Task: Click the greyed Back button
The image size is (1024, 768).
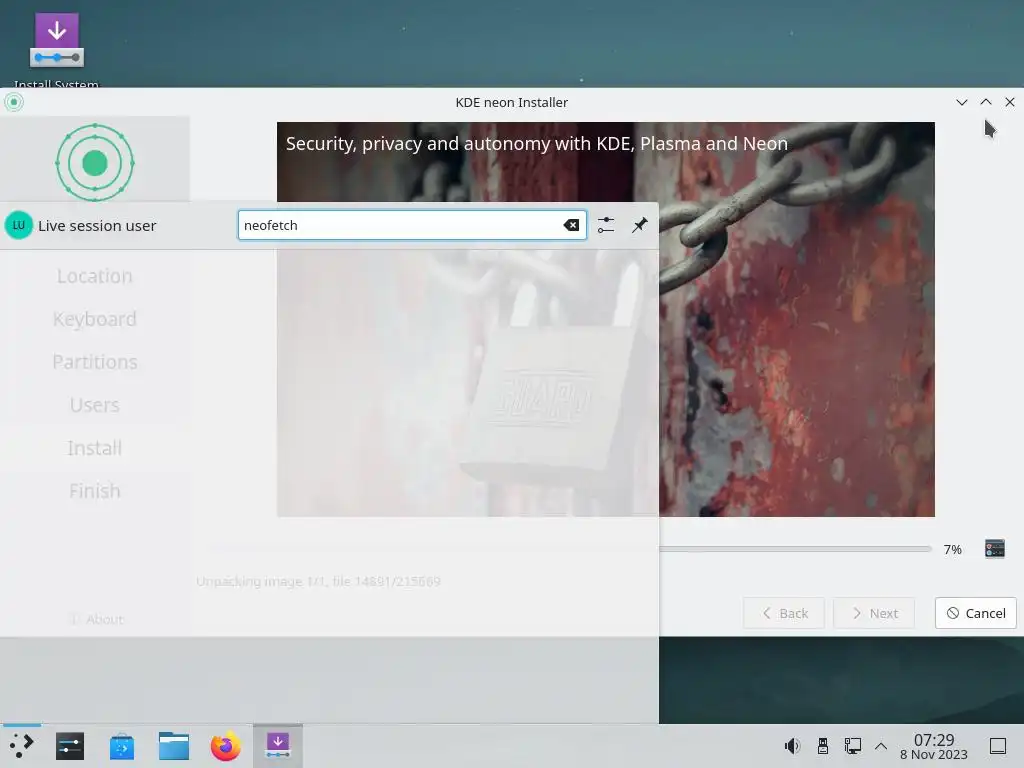Action: pyautogui.click(x=784, y=613)
